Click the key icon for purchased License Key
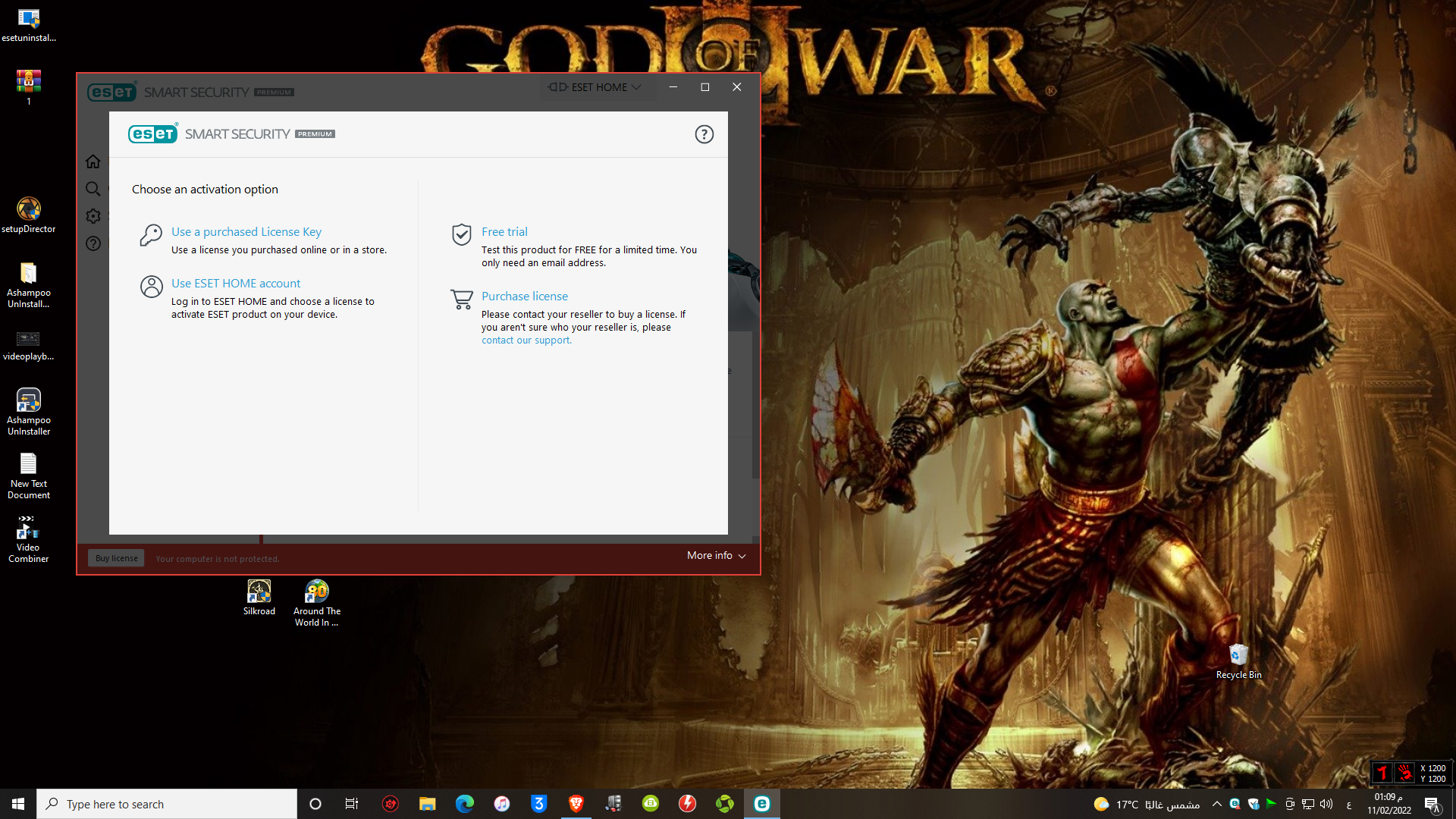The height and width of the screenshot is (819, 1456). (151, 235)
